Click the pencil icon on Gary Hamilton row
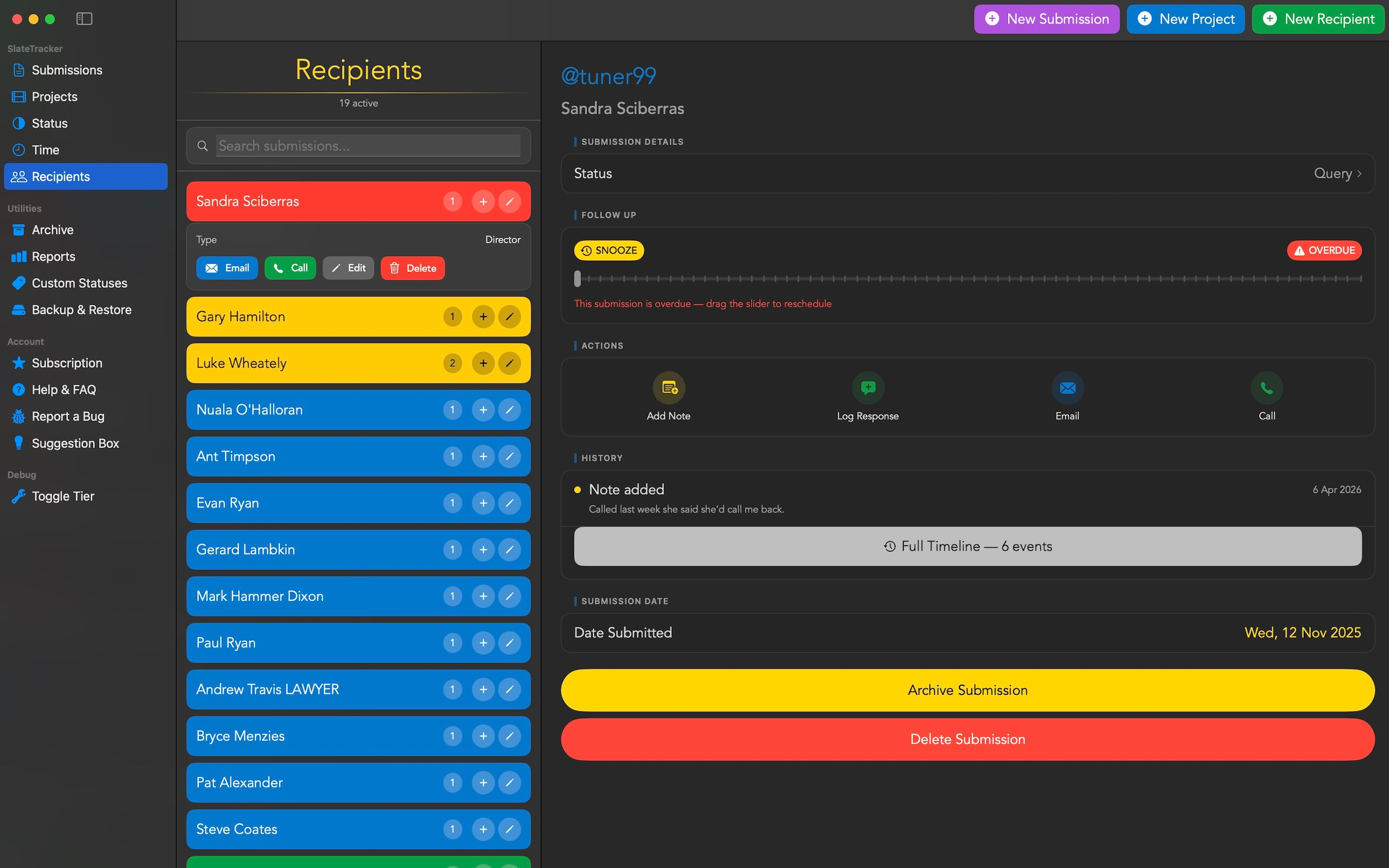The height and width of the screenshot is (868, 1389). (509, 317)
